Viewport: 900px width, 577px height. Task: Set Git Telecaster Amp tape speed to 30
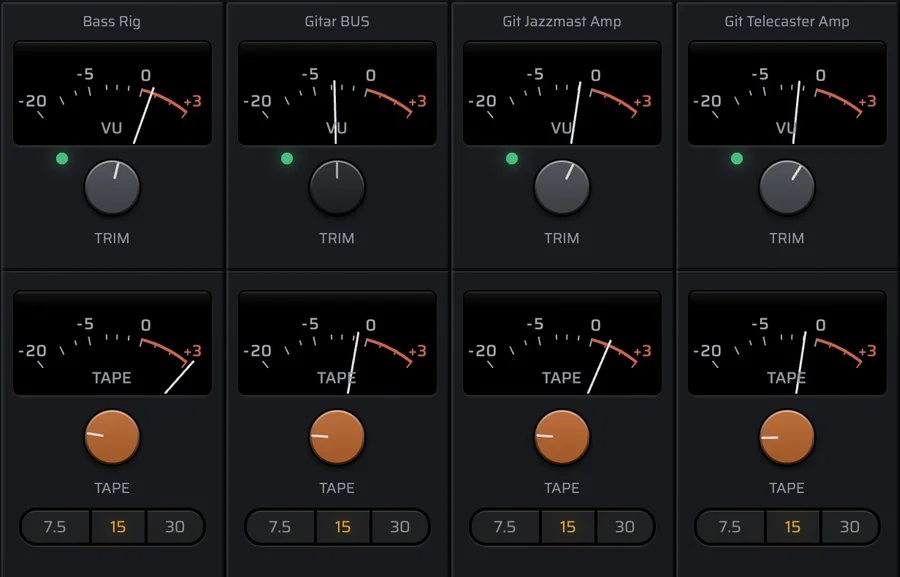click(x=850, y=526)
